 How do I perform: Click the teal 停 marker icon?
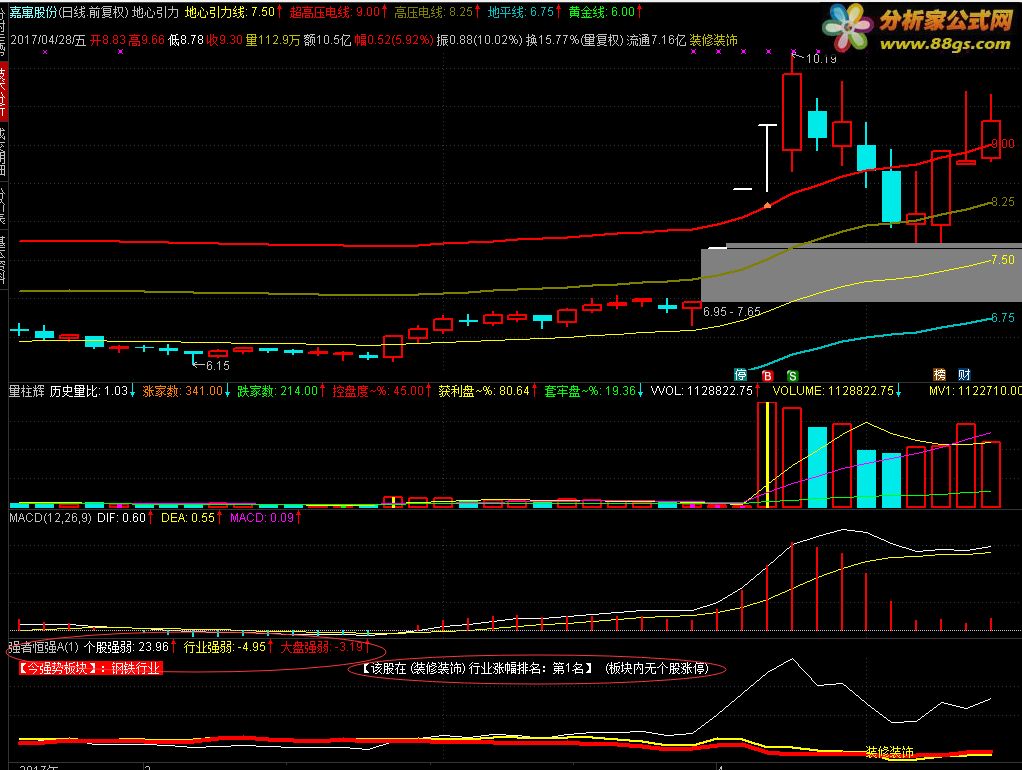click(740, 374)
